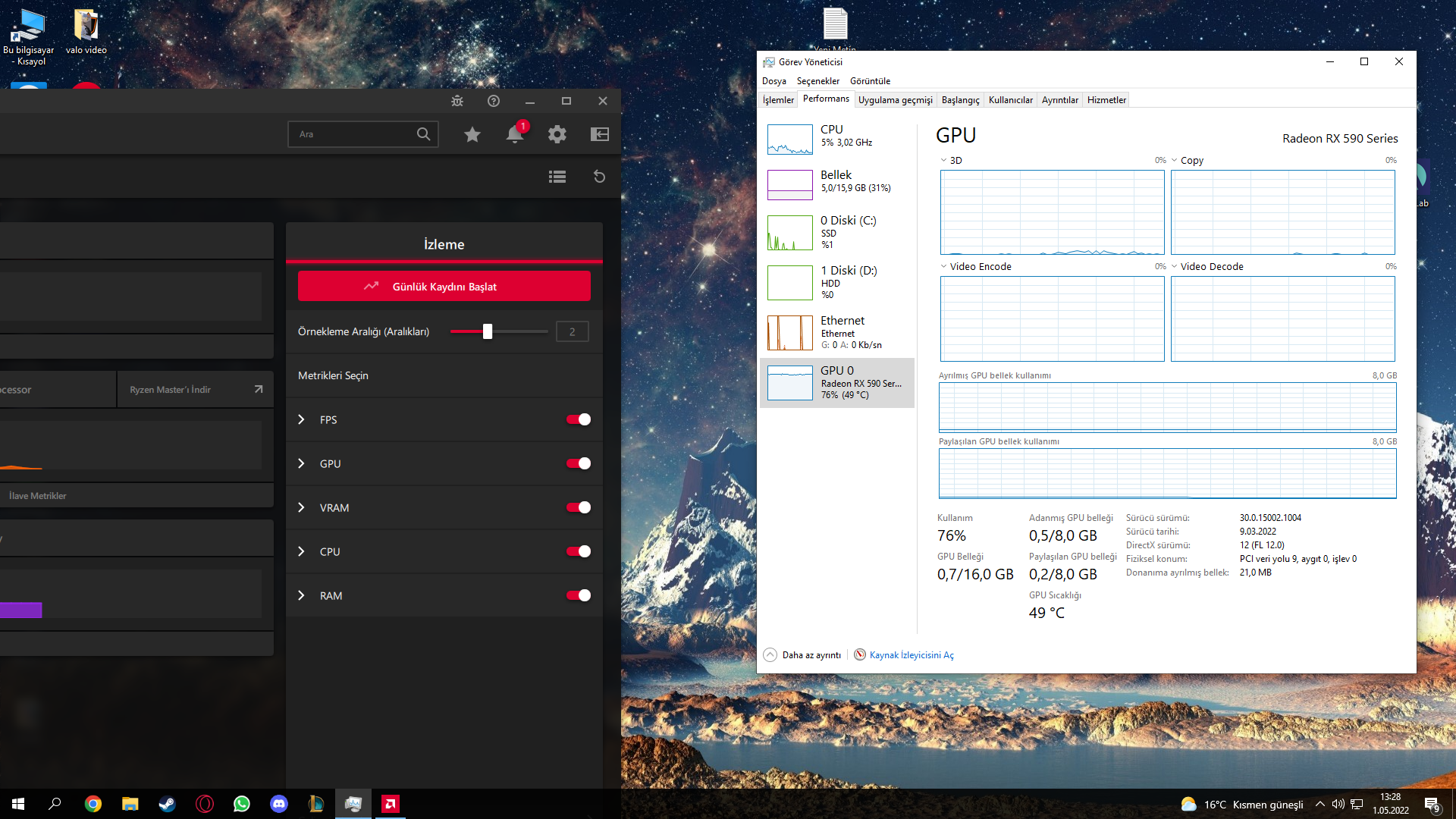Open AMD settings gear icon
This screenshot has height=819, width=1456.
pos(557,134)
